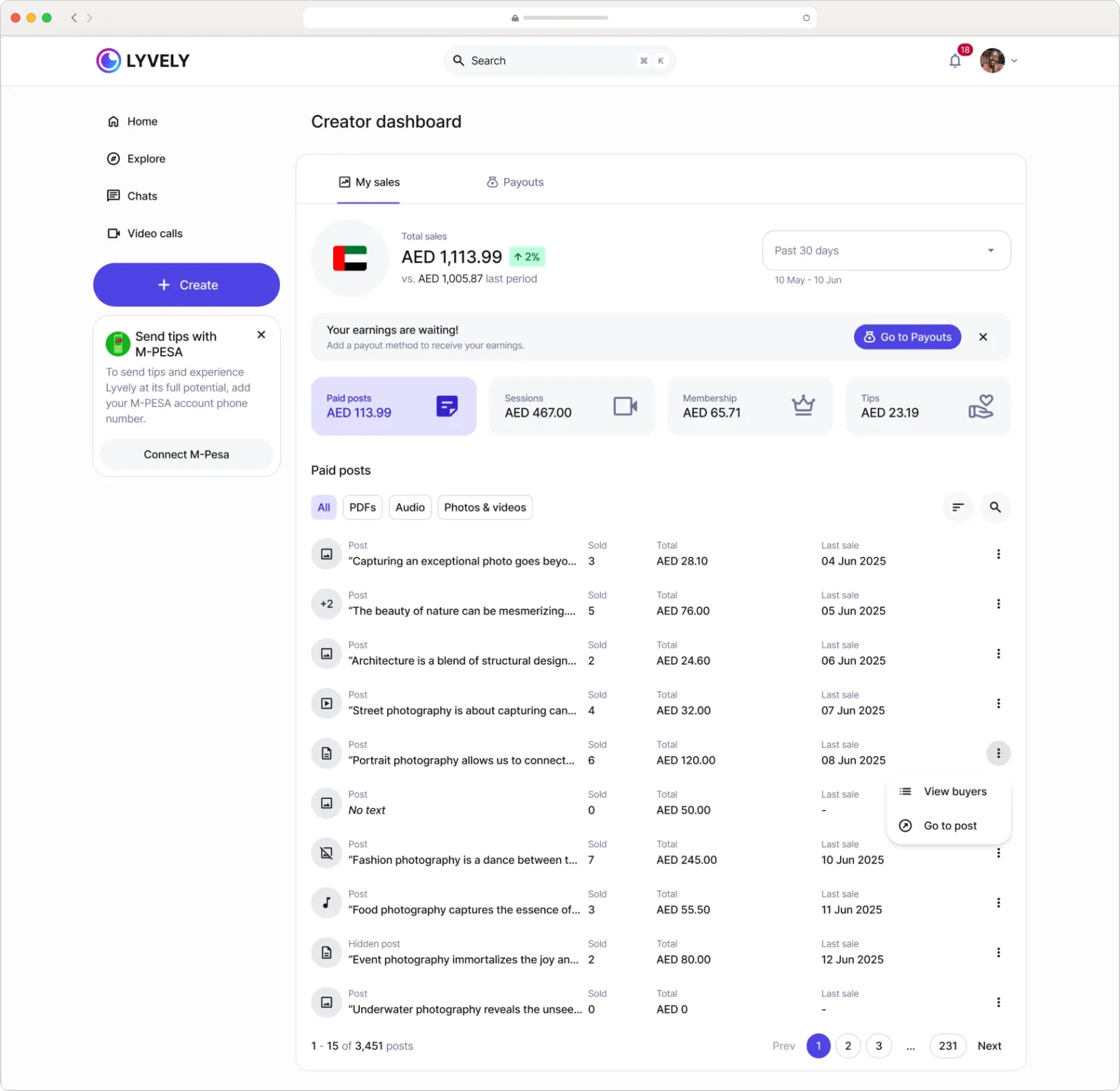
Task: Choose View buyers from the menu
Action: [948, 791]
